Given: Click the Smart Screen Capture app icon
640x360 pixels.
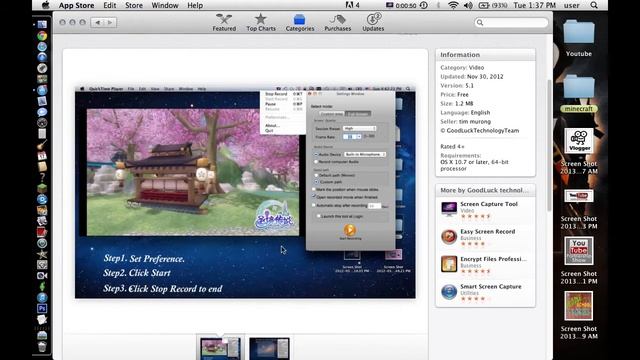Looking at the screenshot, I should pyautogui.click(x=449, y=292).
